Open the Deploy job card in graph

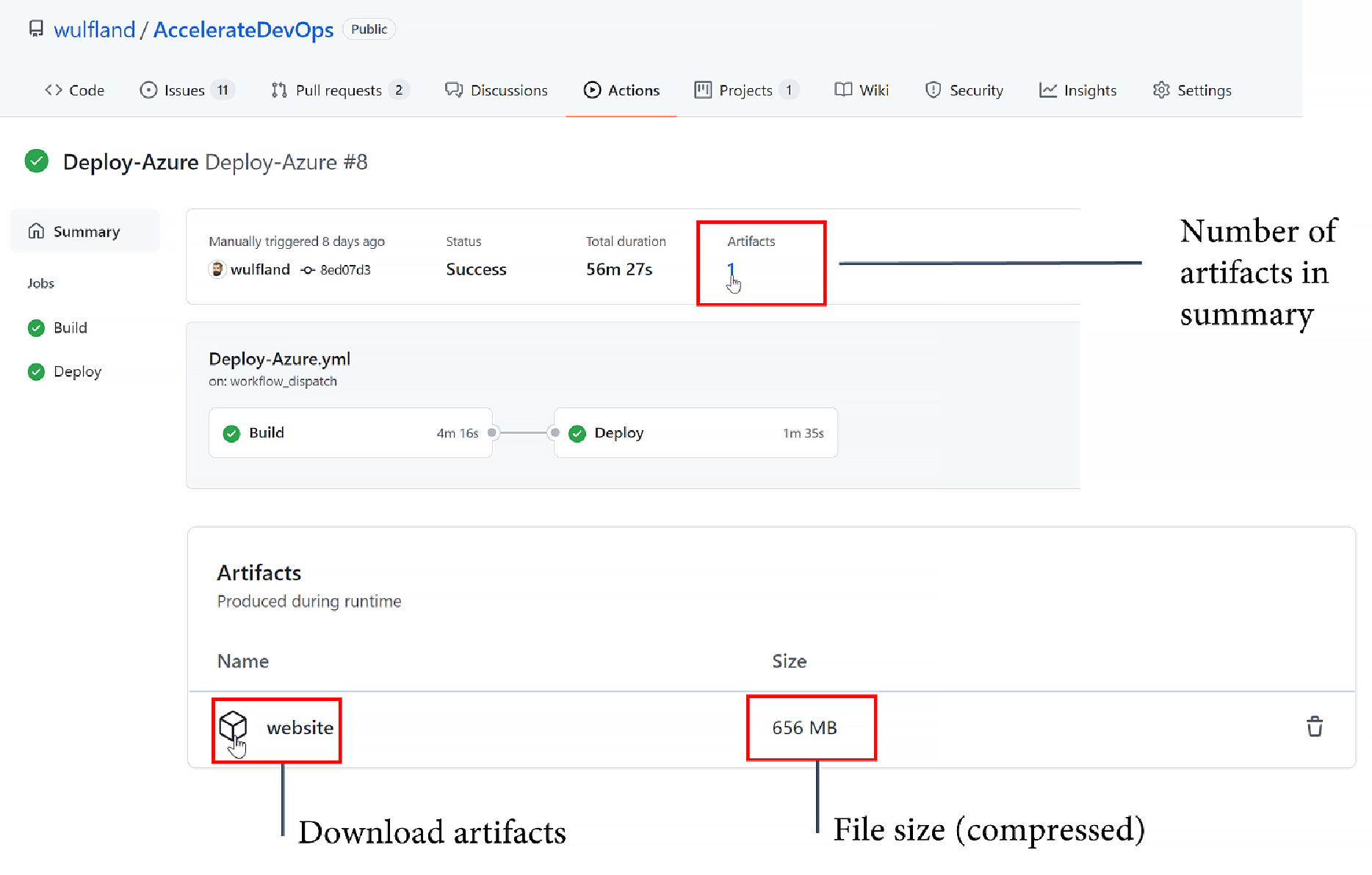pos(696,432)
